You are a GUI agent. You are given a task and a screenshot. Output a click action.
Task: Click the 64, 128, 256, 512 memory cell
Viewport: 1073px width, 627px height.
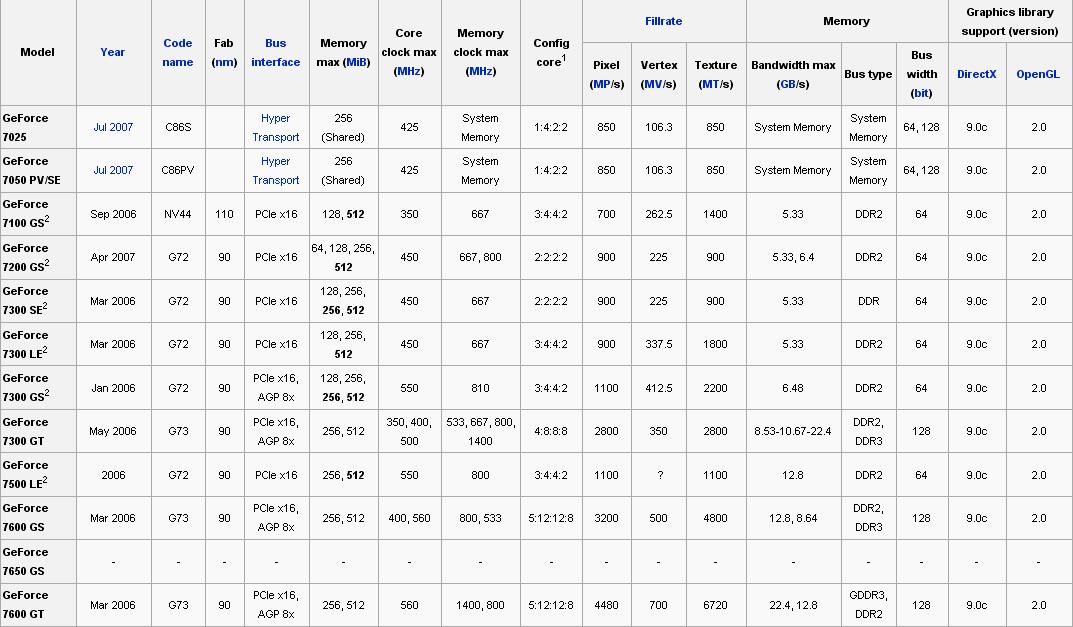click(343, 257)
